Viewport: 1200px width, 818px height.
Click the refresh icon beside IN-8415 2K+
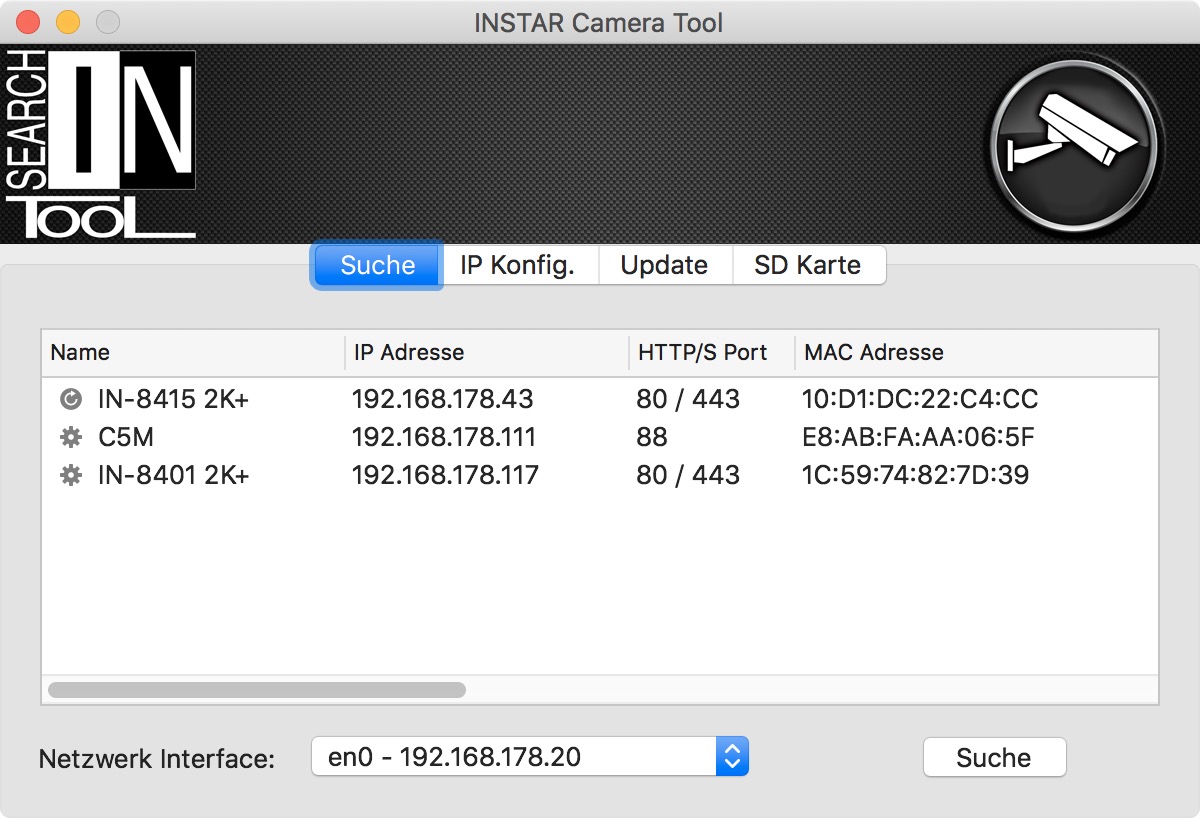coord(71,400)
